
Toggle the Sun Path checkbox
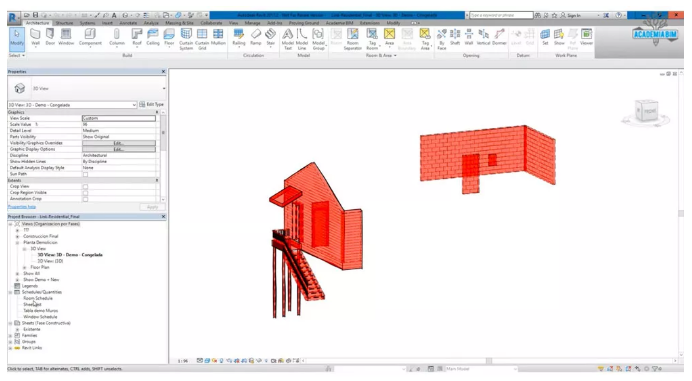click(x=85, y=174)
